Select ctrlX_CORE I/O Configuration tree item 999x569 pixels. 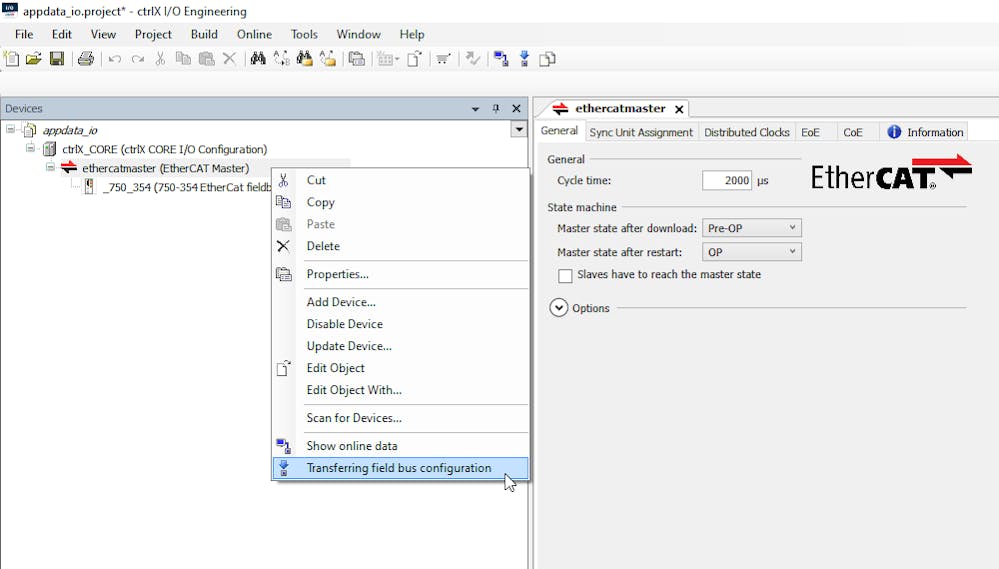164,149
